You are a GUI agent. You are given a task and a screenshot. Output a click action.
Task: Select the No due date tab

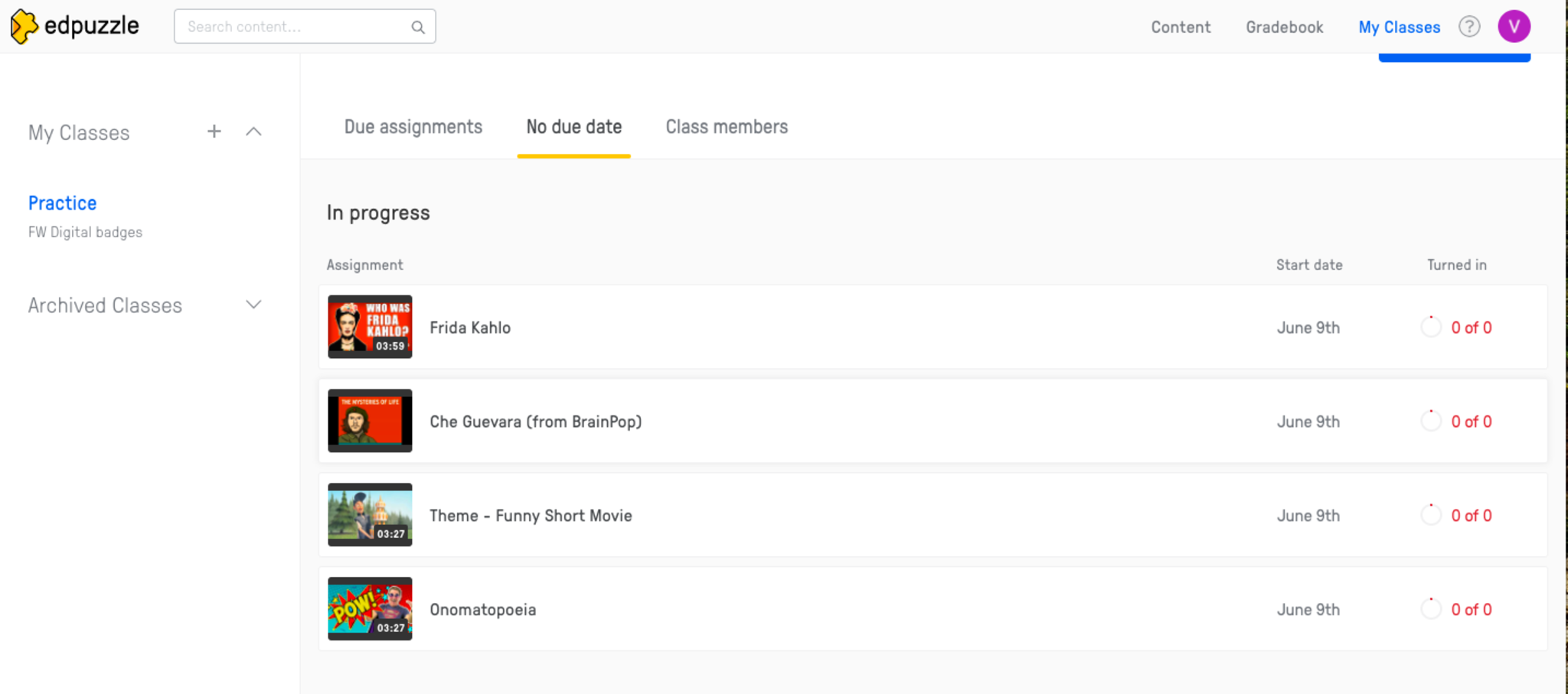[574, 127]
